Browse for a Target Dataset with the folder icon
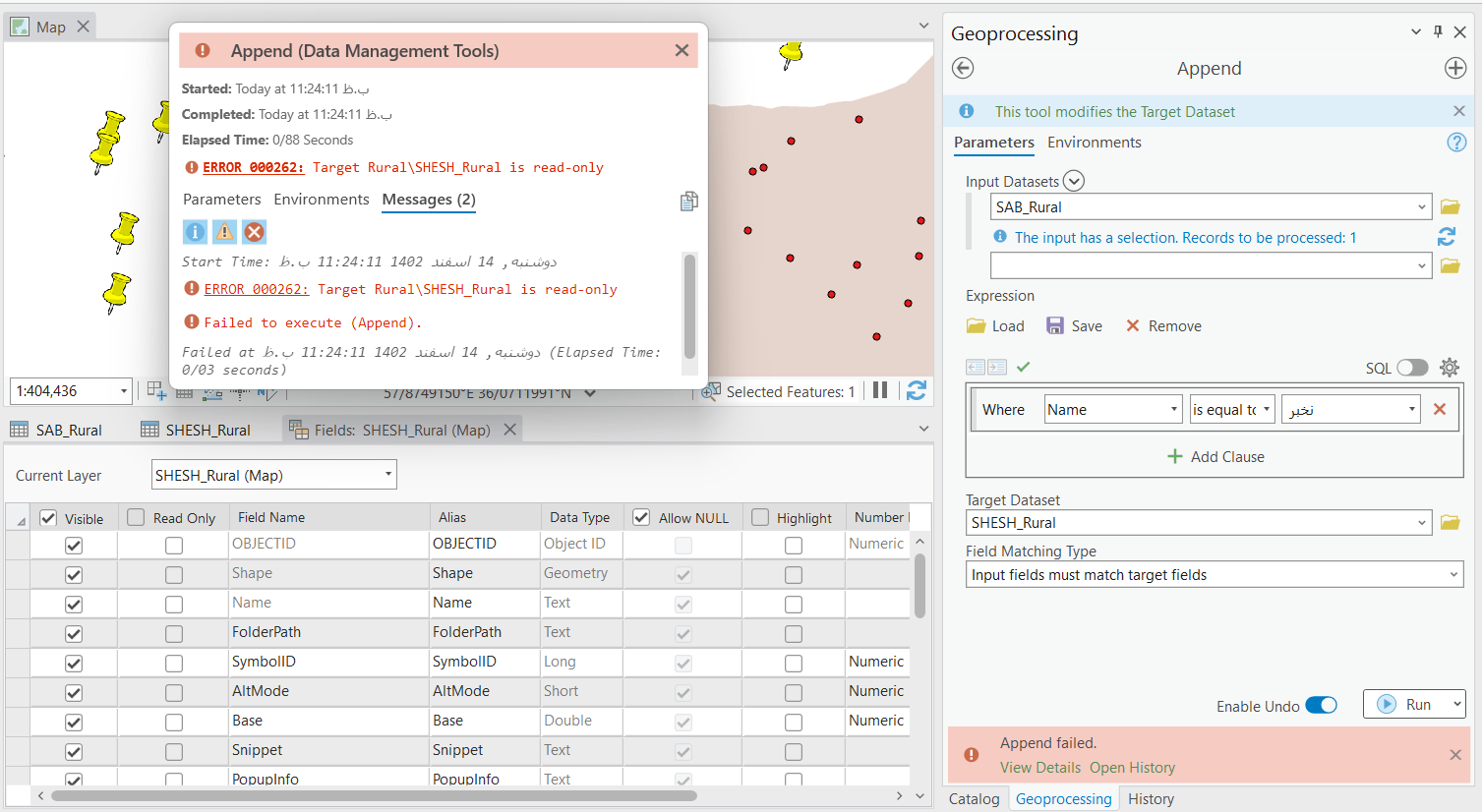Image resolution: width=1482 pixels, height=812 pixels. click(x=1451, y=522)
